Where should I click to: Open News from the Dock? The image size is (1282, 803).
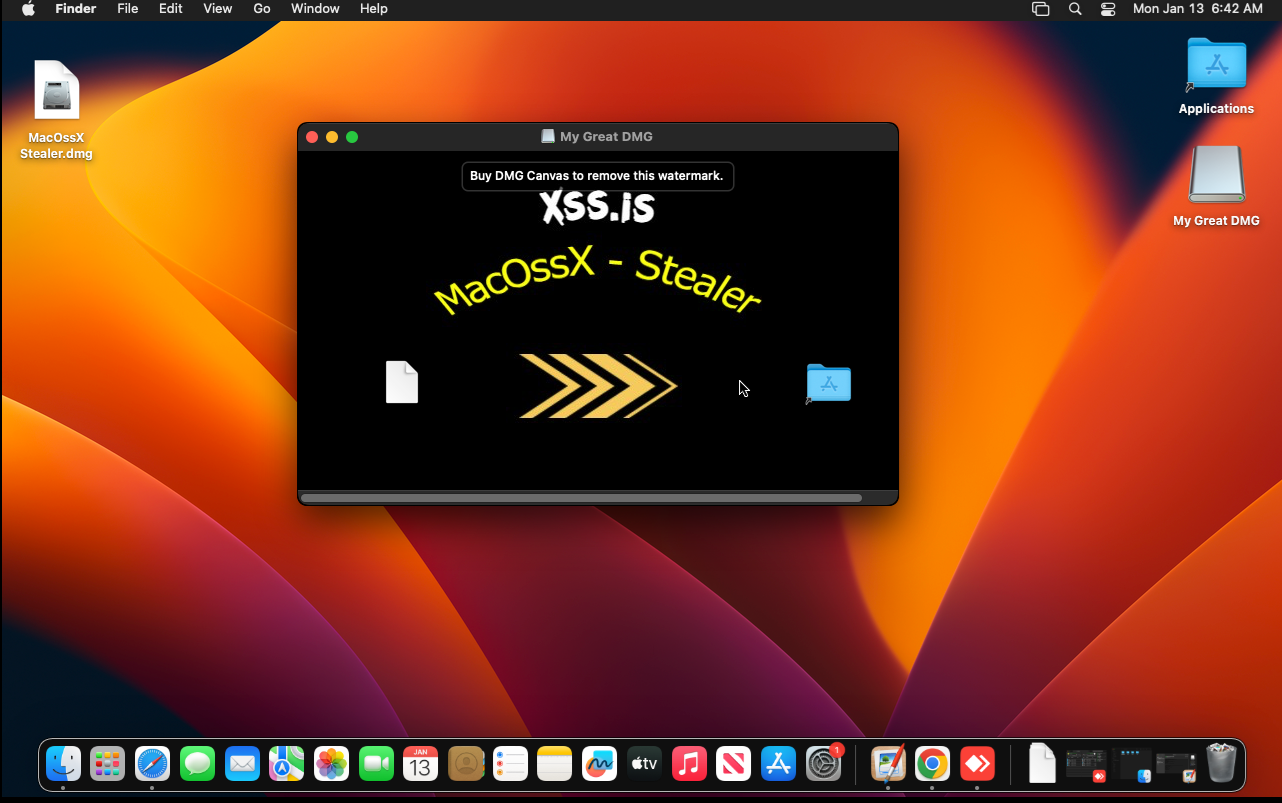point(733,765)
